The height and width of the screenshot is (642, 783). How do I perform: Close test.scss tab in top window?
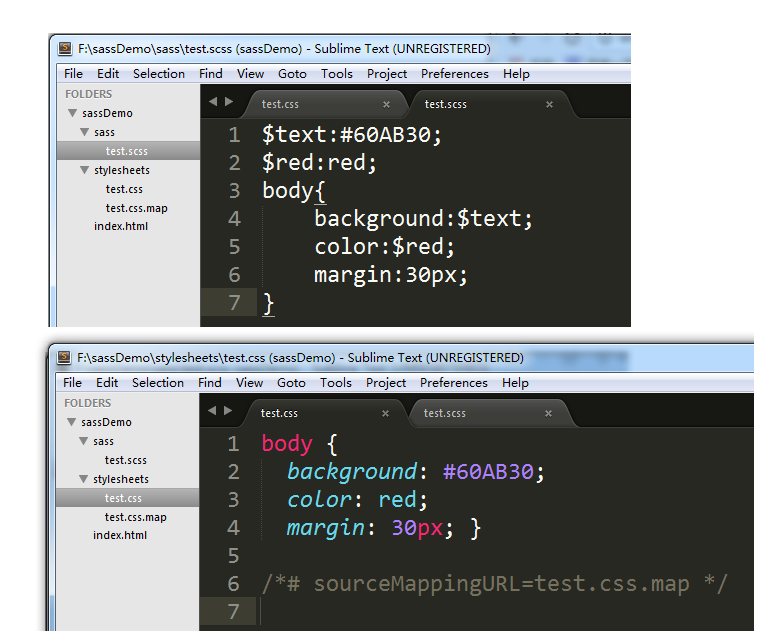(549, 104)
